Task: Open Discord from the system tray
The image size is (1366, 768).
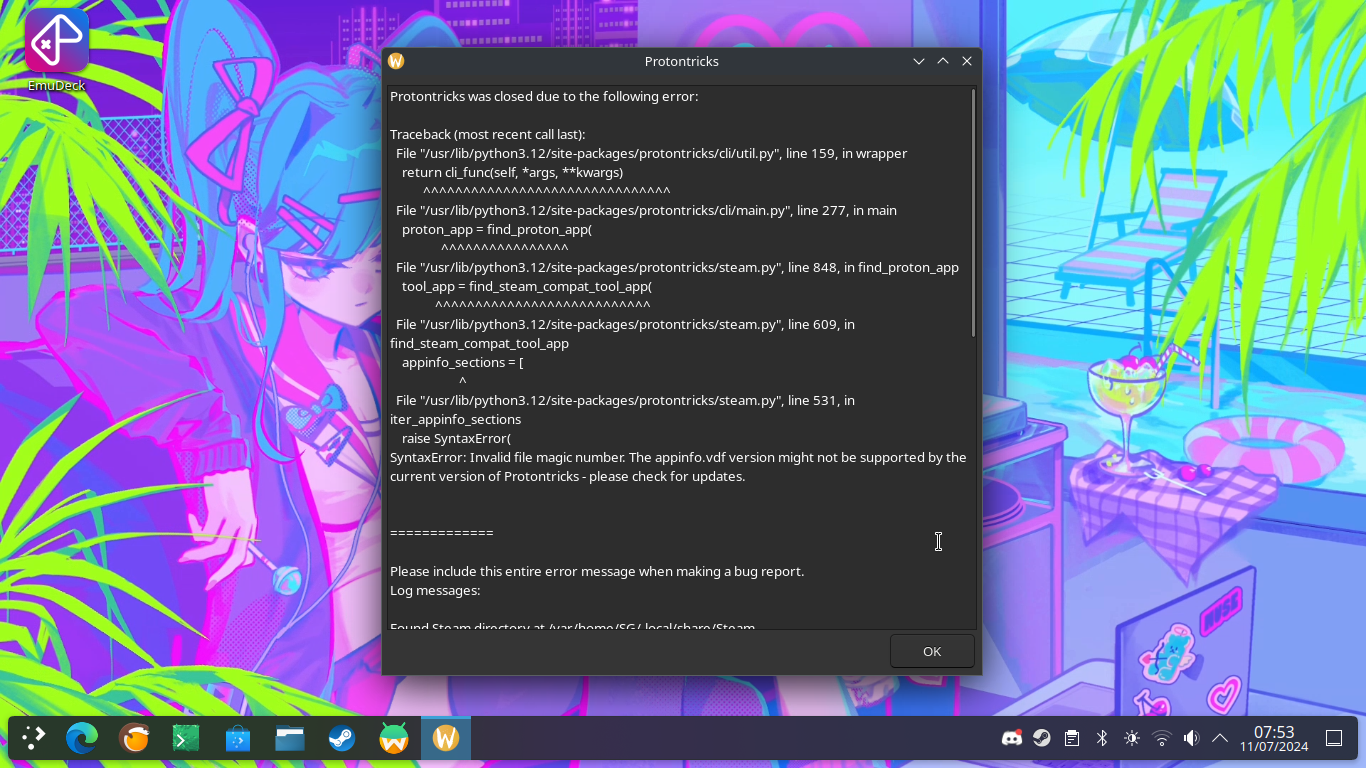Action: coord(1012,739)
